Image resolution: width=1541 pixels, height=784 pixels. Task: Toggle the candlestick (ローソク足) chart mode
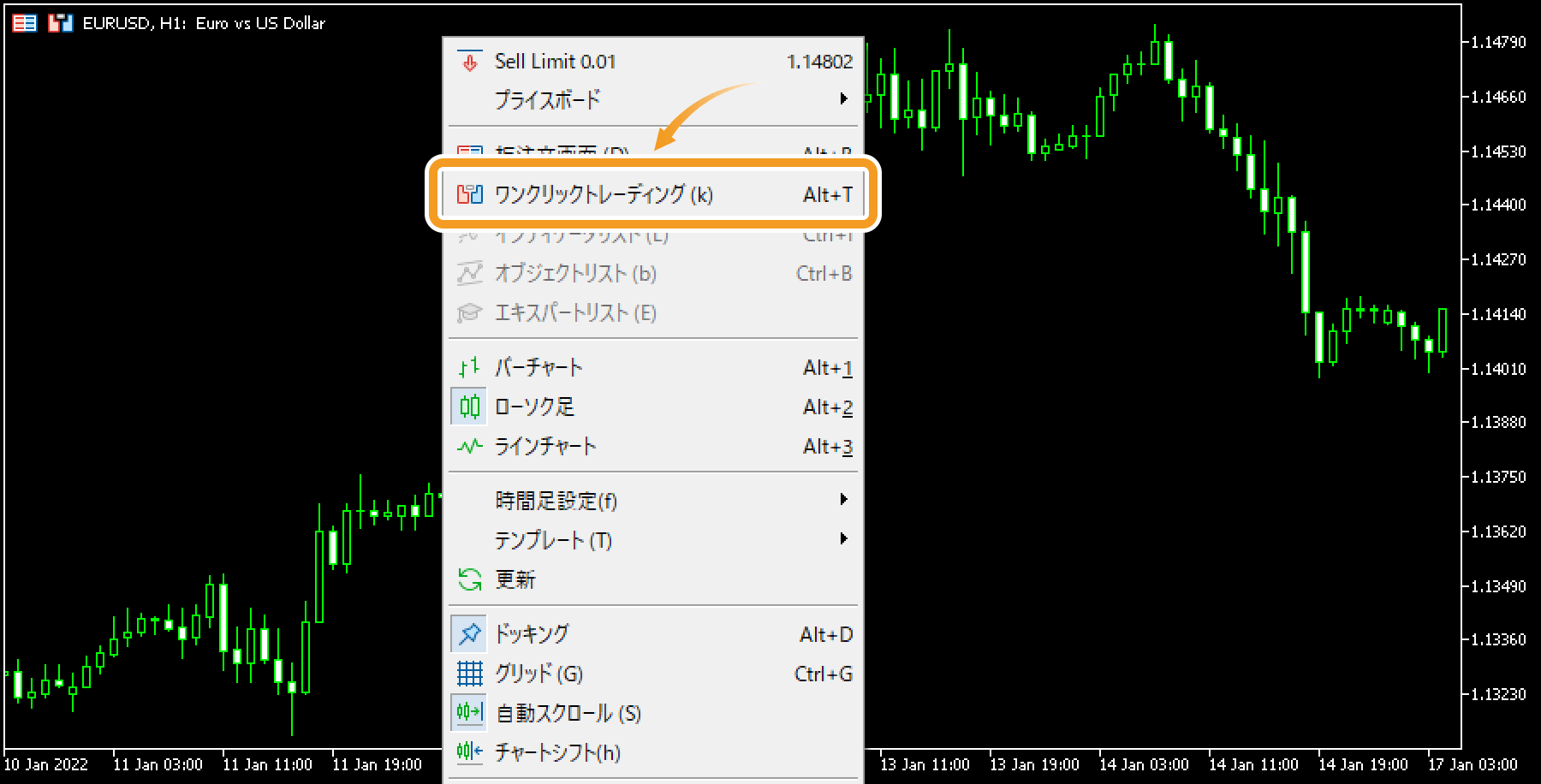534,407
